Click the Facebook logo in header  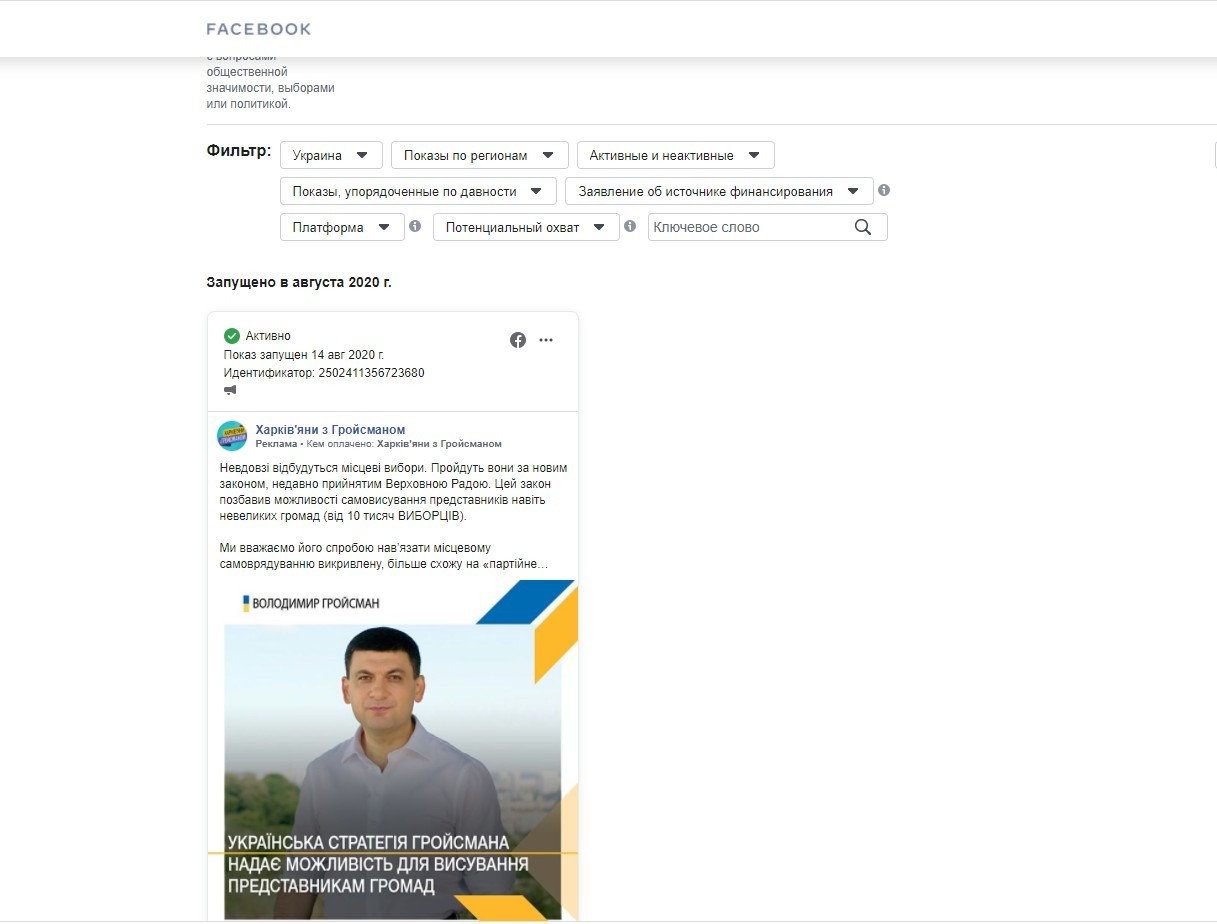[258, 29]
